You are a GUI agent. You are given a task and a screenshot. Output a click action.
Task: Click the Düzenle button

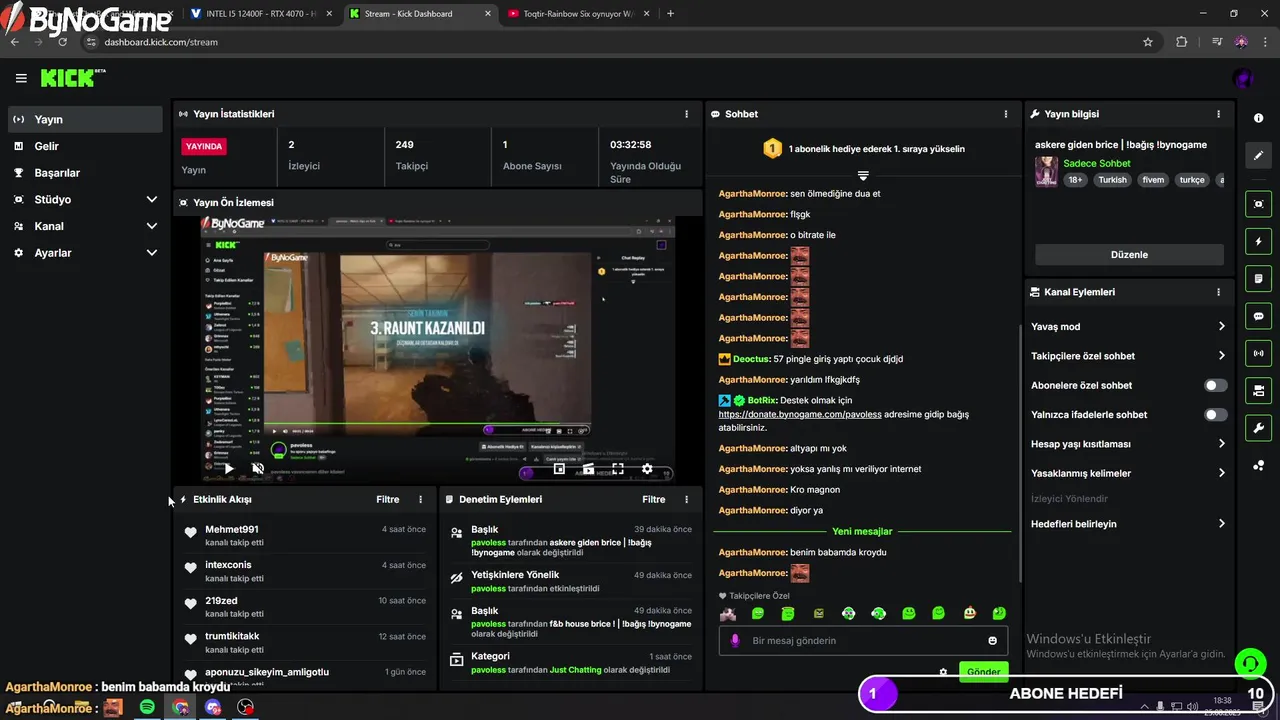(1129, 254)
